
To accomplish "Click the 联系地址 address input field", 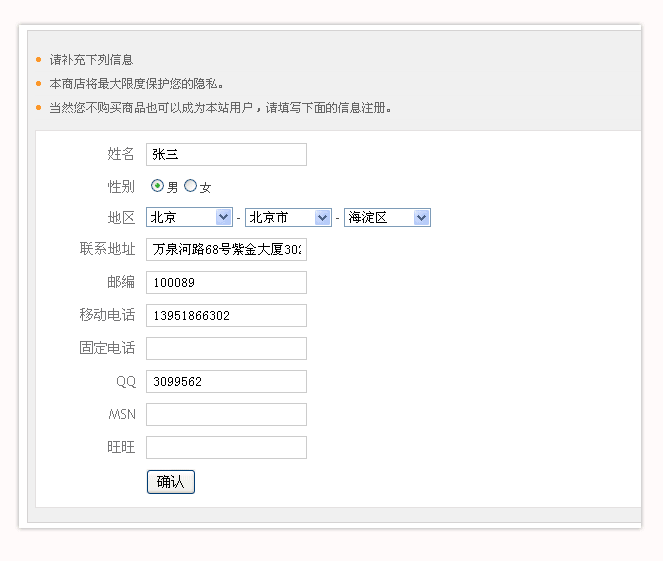I will 226,249.
